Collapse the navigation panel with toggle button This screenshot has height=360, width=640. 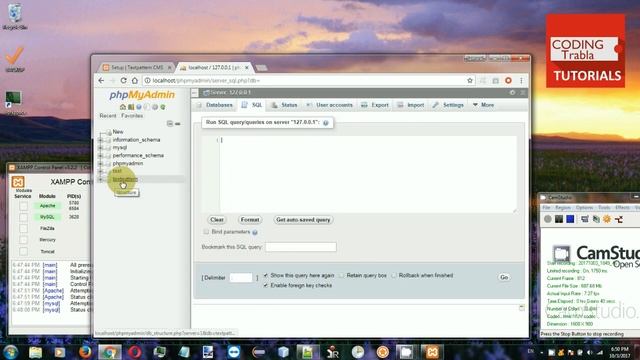coord(195,93)
